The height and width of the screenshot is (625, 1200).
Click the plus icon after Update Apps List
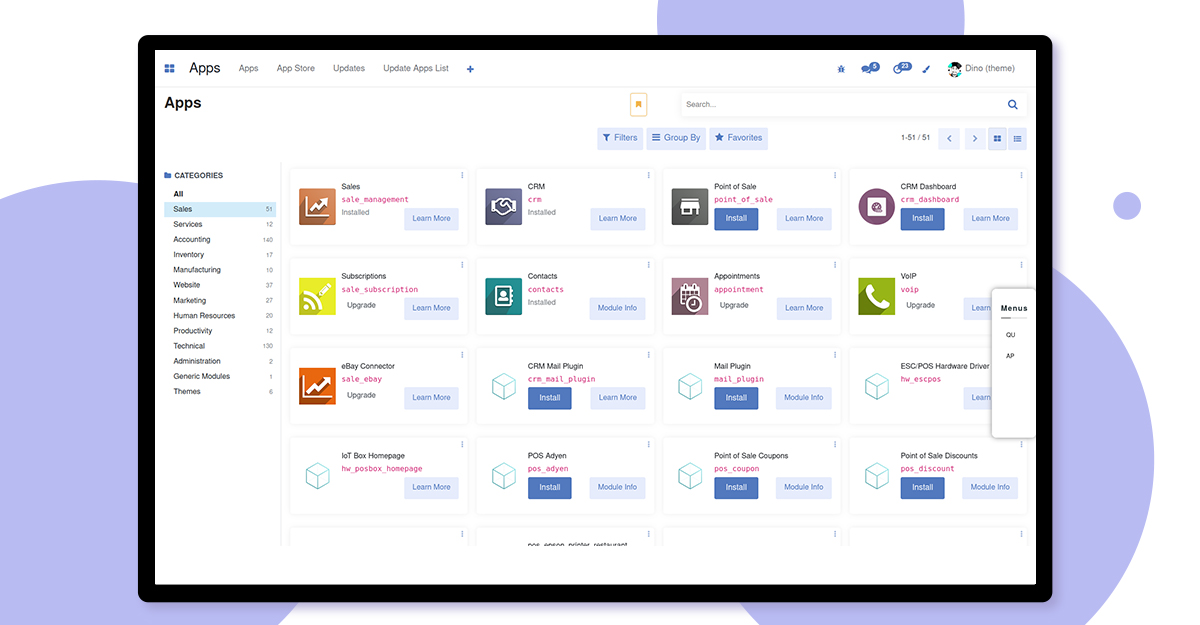(470, 69)
